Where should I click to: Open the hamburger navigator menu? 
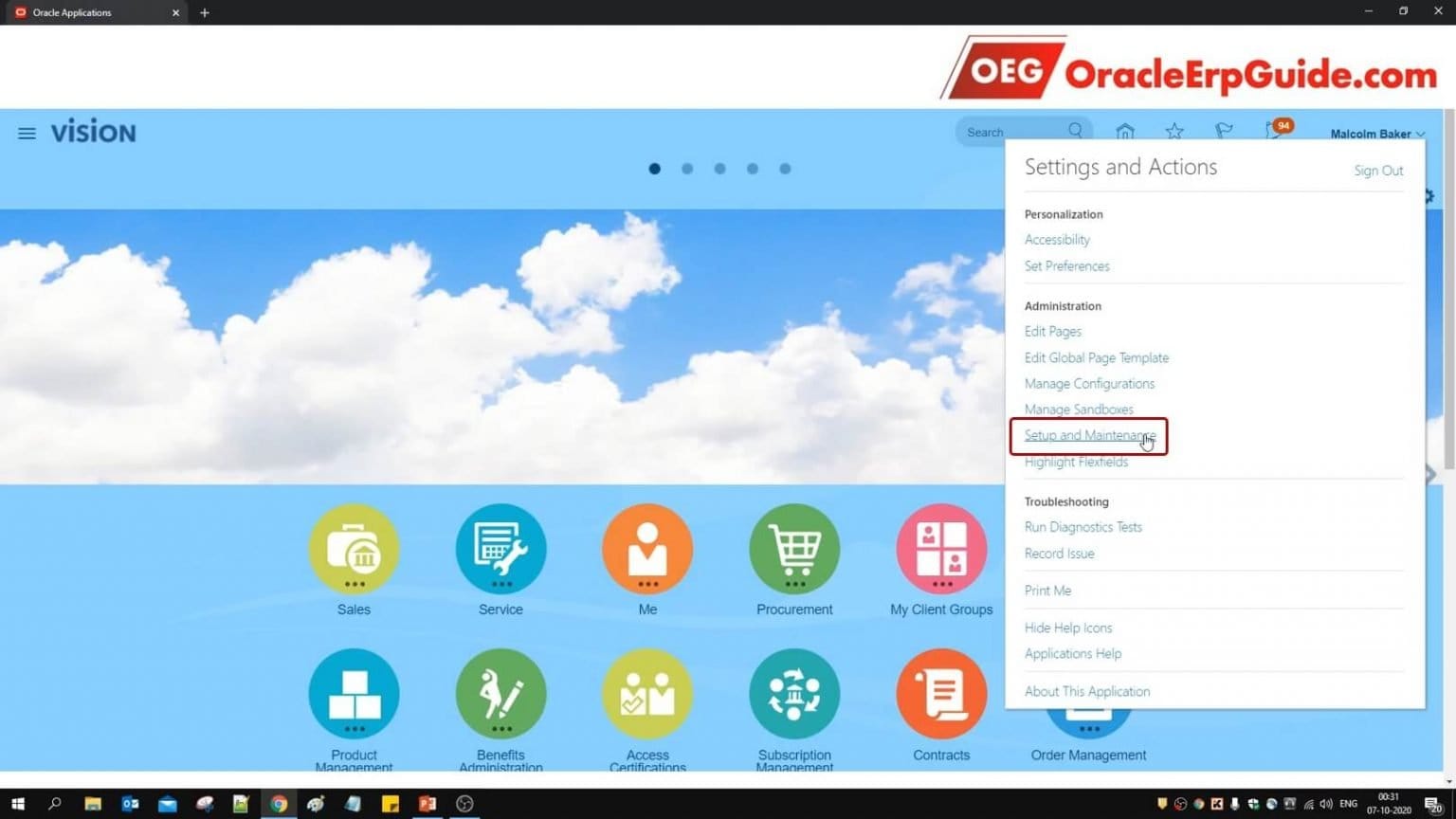click(27, 134)
